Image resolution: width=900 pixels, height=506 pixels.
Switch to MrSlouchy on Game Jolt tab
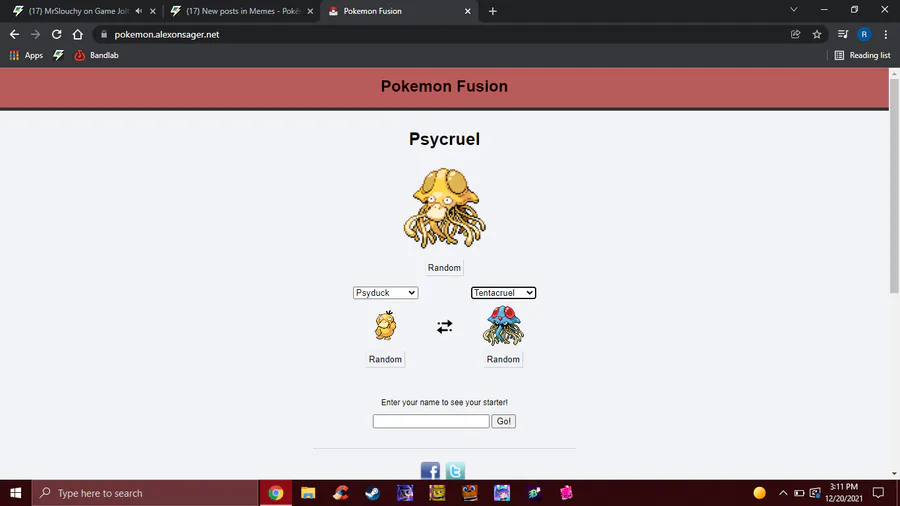(79, 11)
